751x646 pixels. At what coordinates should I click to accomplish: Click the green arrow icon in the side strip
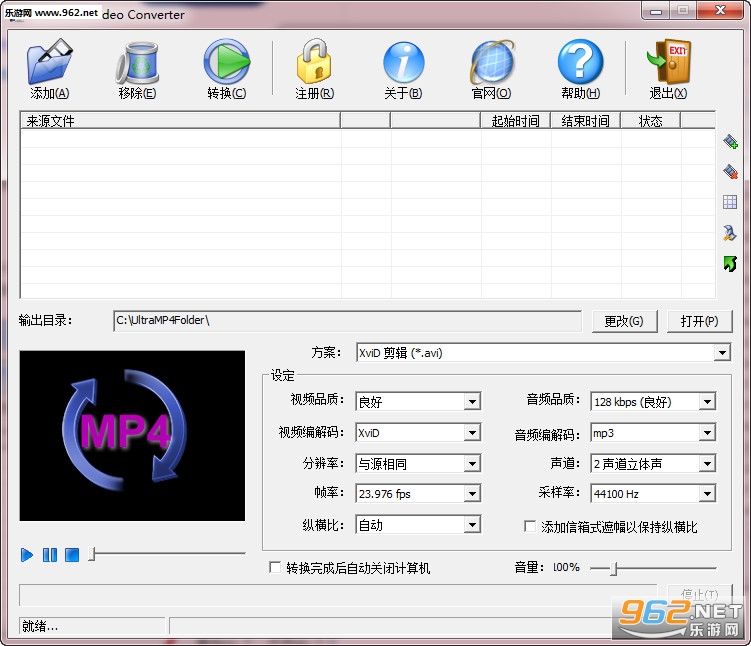(x=730, y=263)
